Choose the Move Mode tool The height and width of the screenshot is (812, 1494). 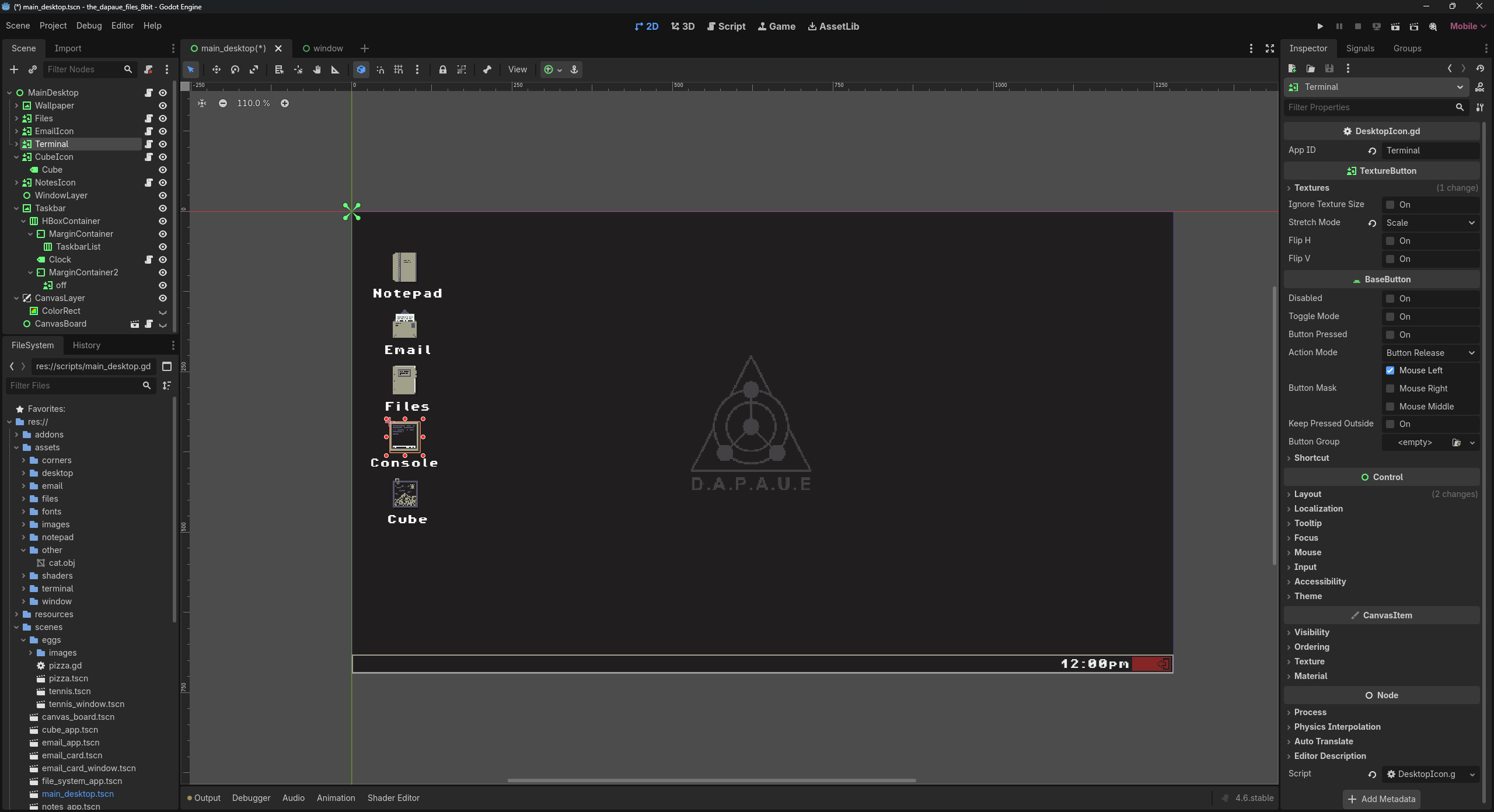tap(216, 69)
